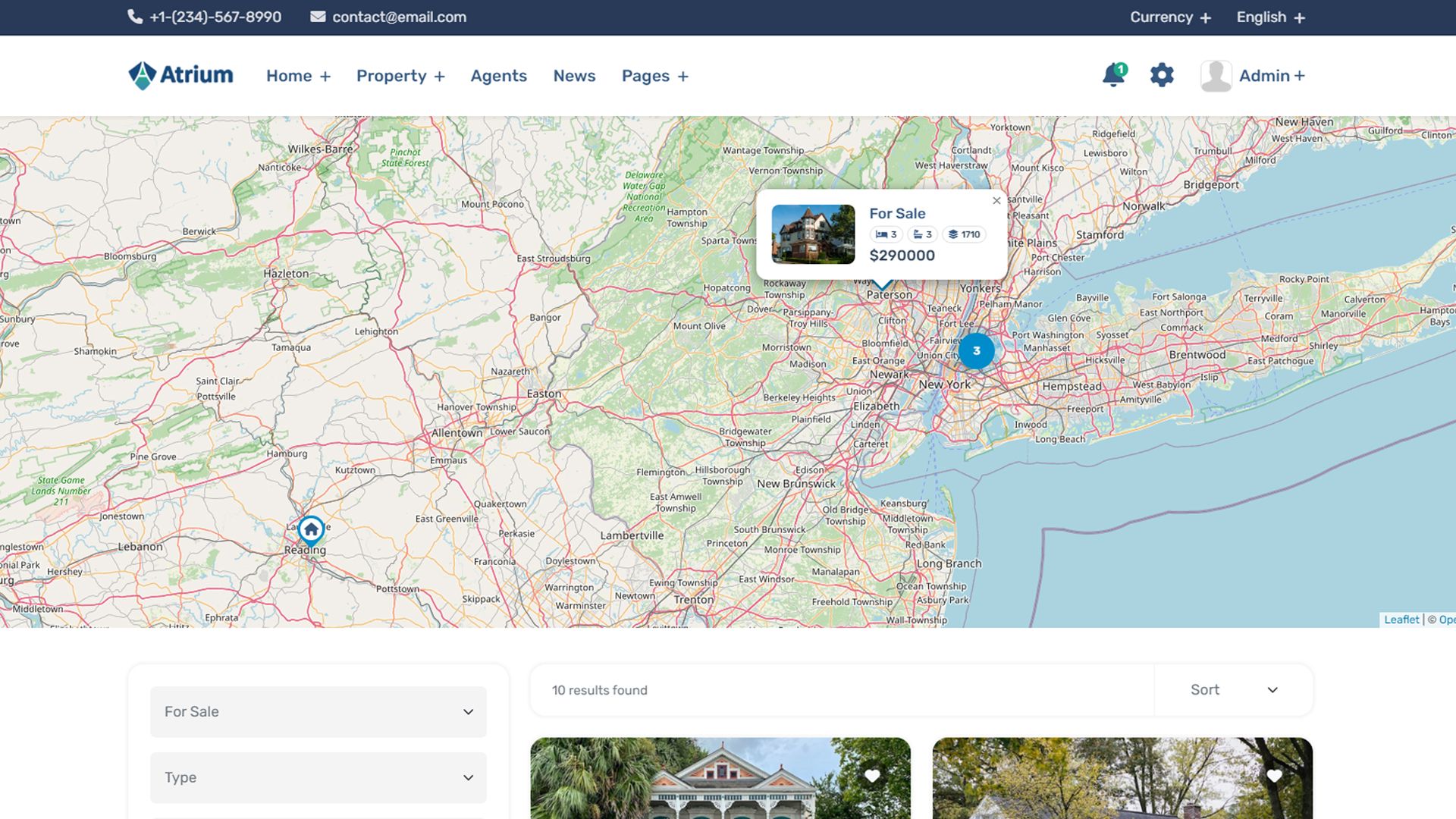Click the Admin avatar picture

pos(1216,76)
